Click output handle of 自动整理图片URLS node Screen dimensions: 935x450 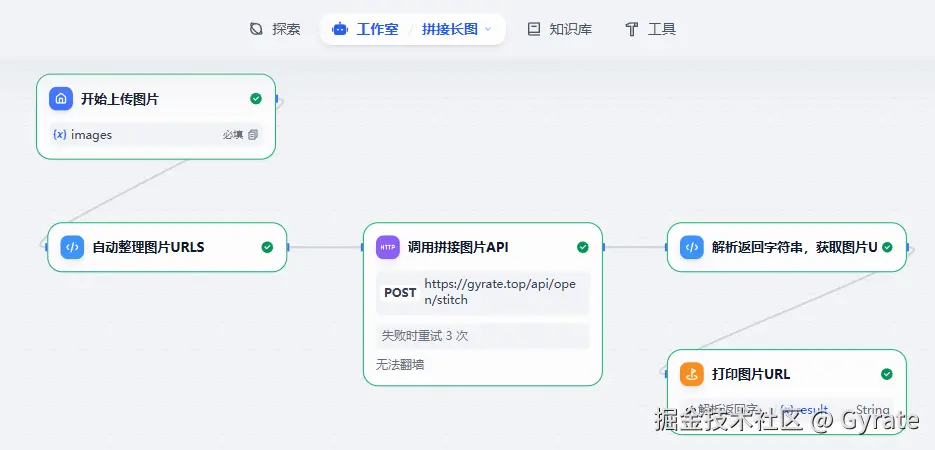pyautogui.click(x=287, y=247)
